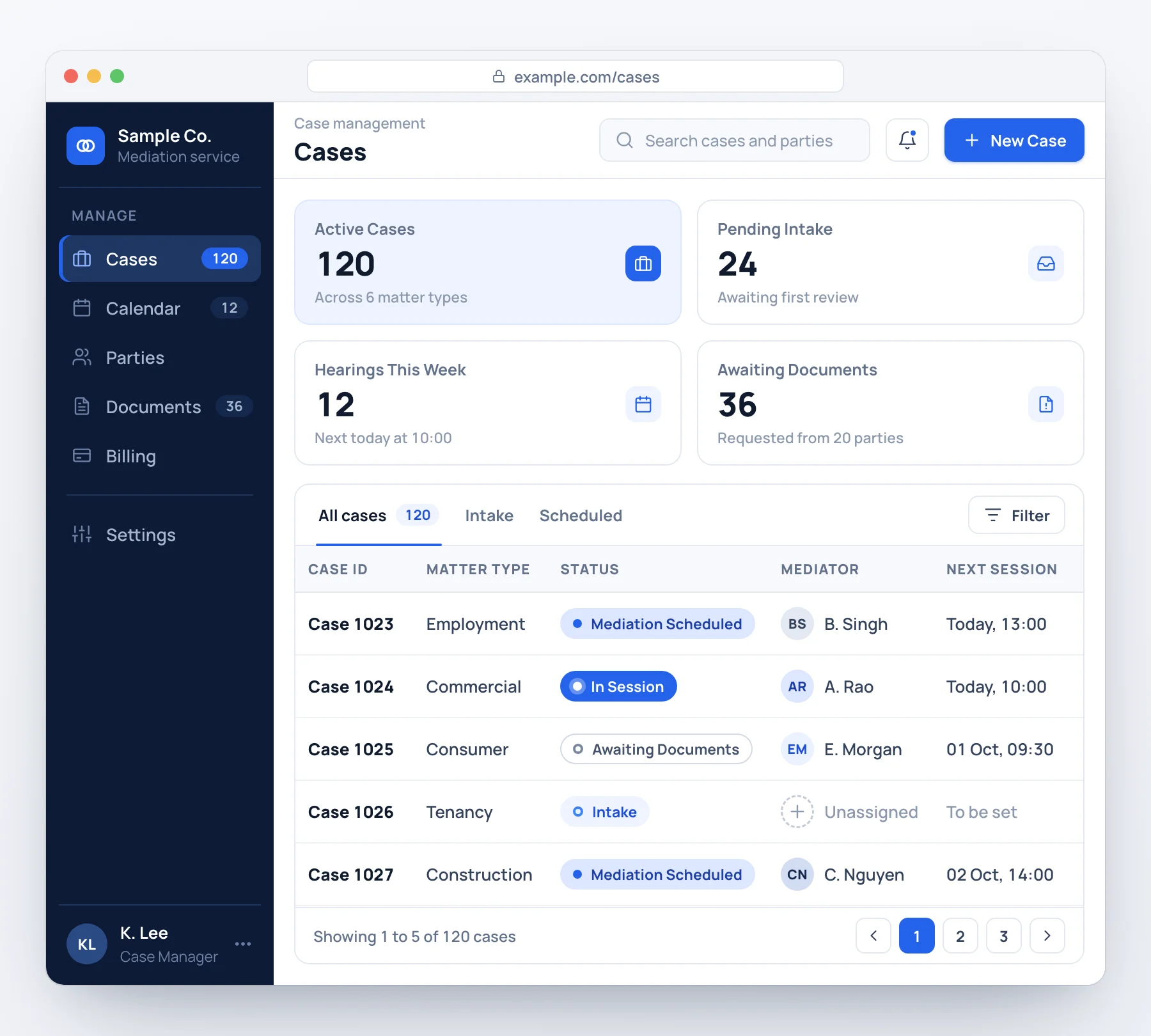Viewport: 1151px width, 1036px height.
Task: Switch to the Scheduled tab
Action: pyautogui.click(x=581, y=515)
